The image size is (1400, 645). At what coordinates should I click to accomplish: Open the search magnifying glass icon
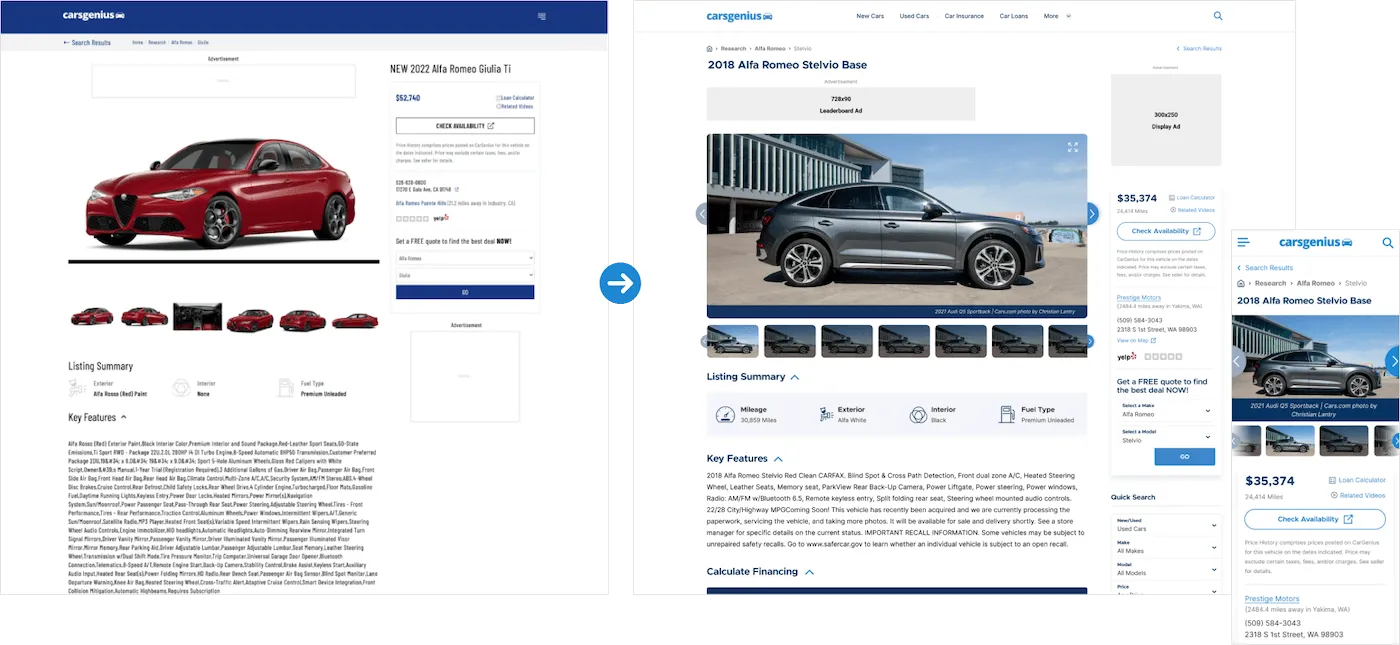1218,15
